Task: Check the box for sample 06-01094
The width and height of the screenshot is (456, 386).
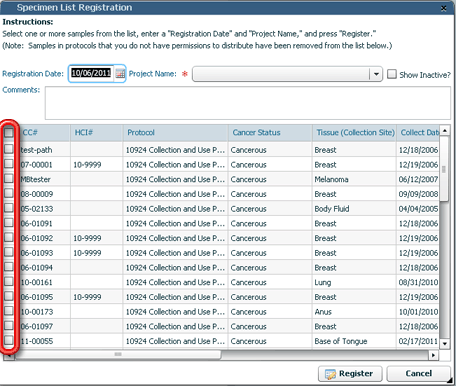Action: (x=9, y=267)
